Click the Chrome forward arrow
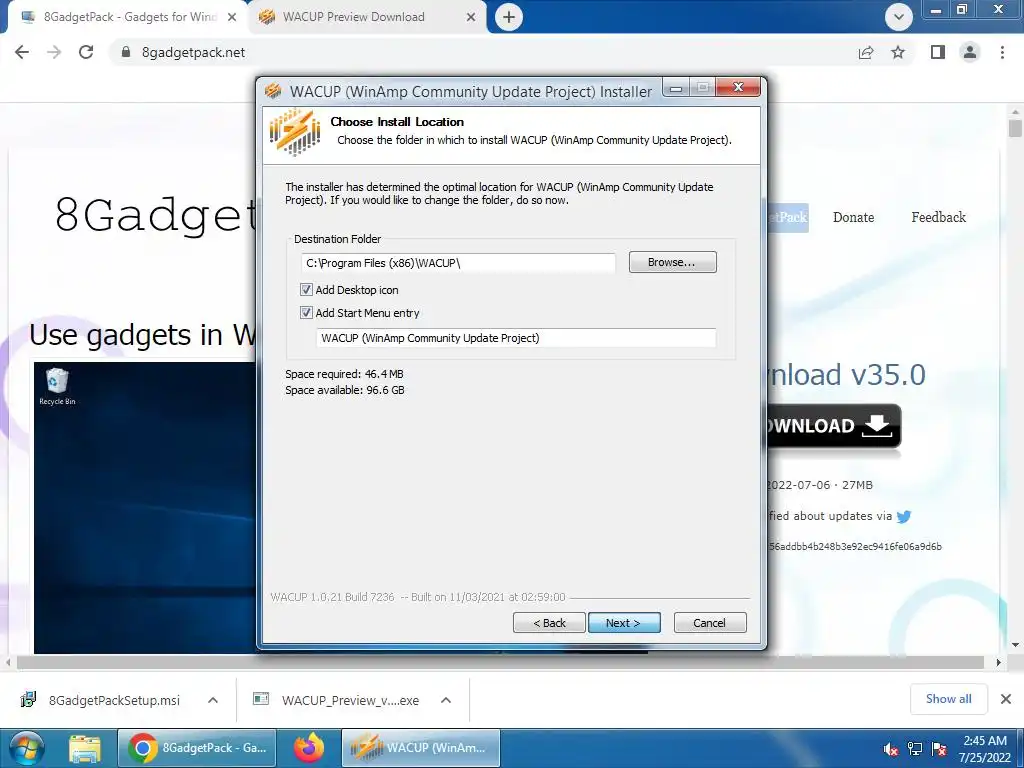 tap(54, 52)
